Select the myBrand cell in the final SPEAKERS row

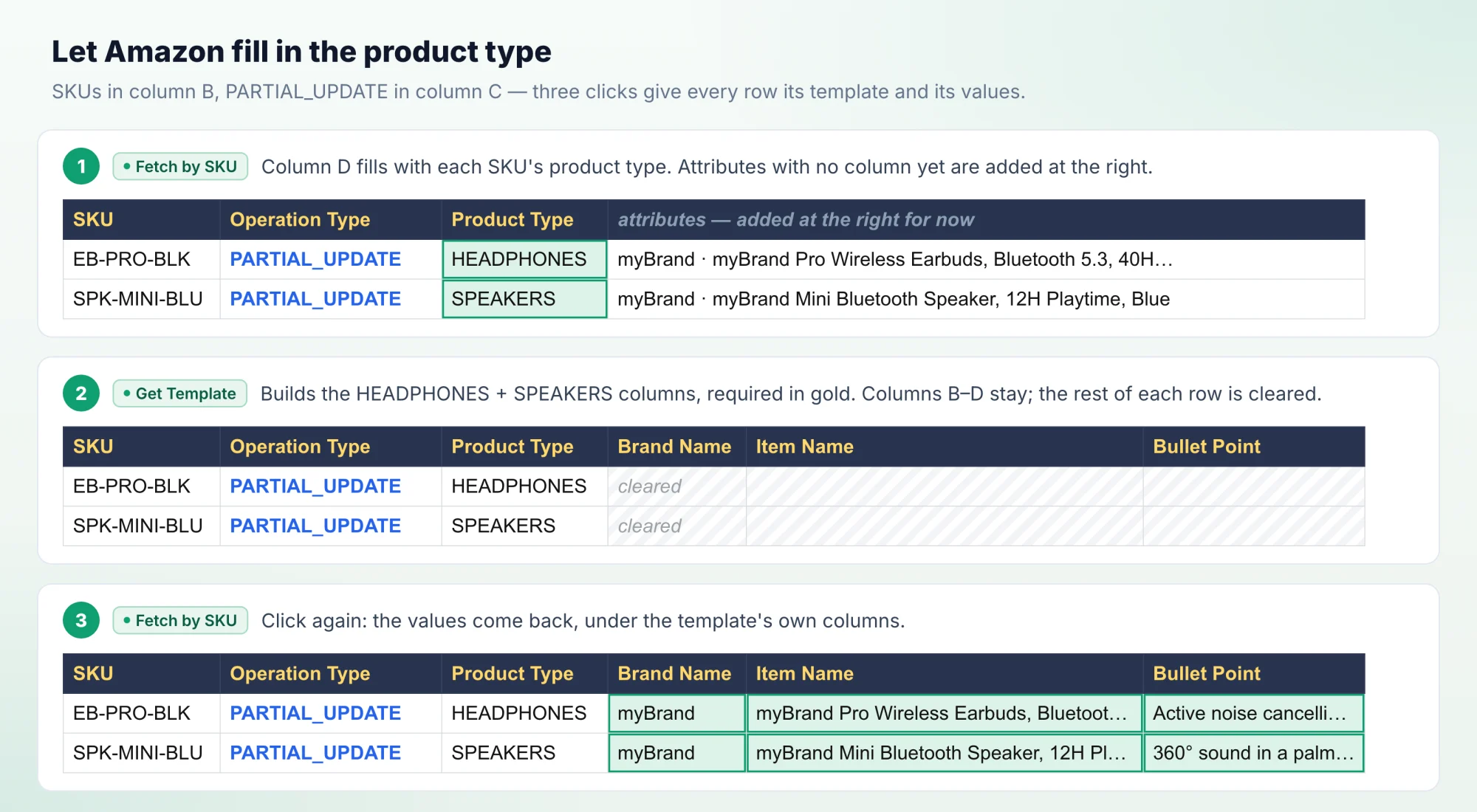click(676, 753)
